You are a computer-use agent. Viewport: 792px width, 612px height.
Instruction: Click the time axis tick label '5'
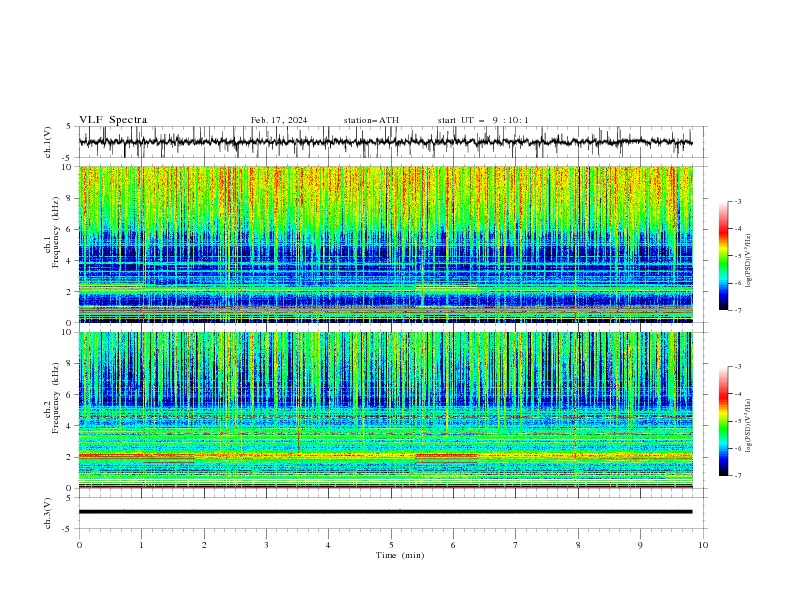coord(391,545)
